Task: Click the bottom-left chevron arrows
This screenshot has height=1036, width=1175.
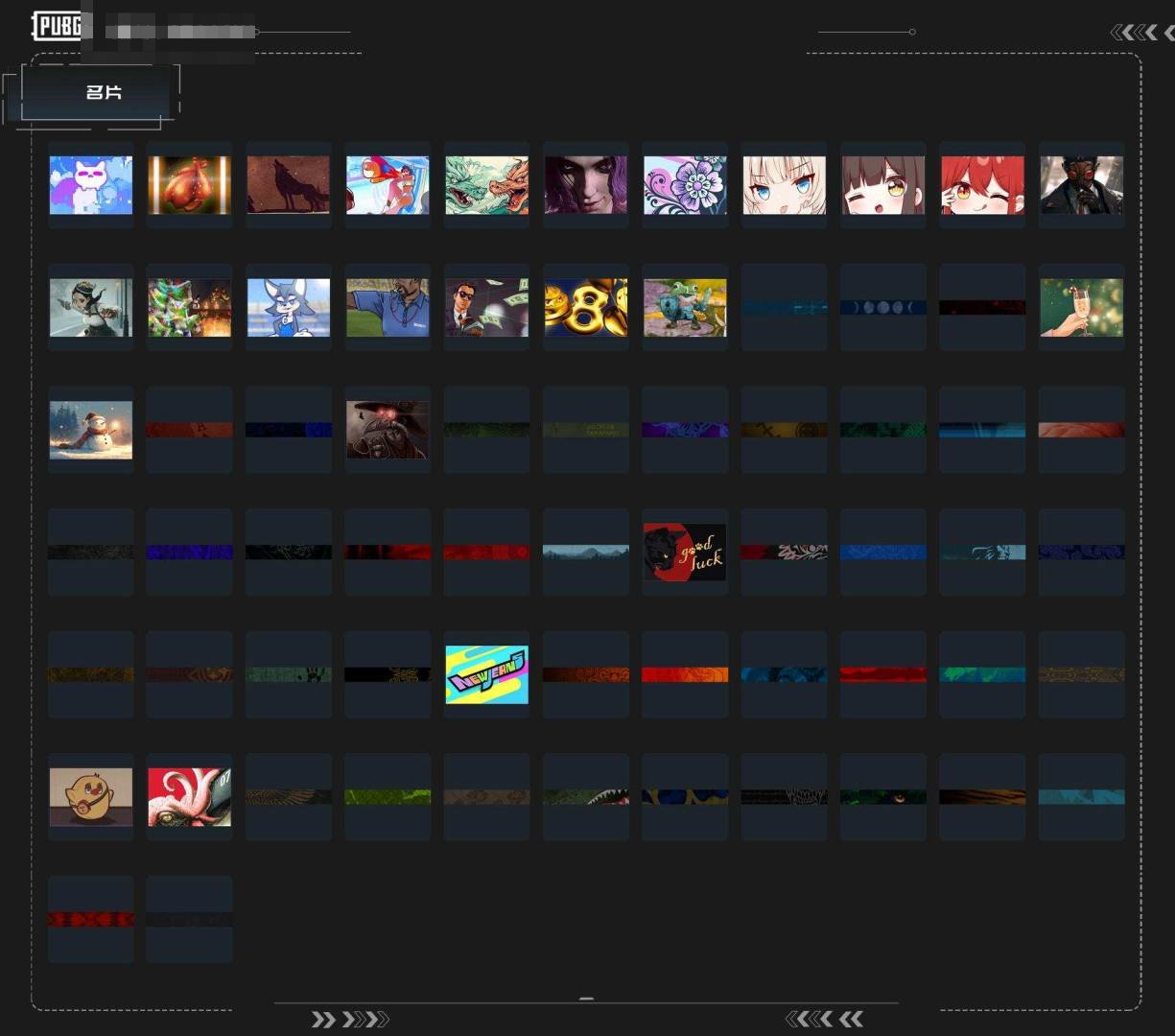Action: coord(350,1019)
